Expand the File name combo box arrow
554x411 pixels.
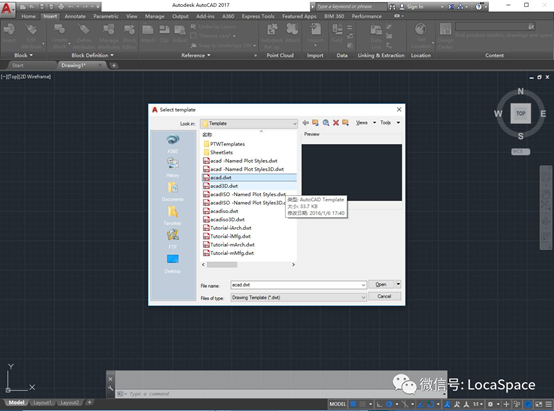[x=363, y=285]
